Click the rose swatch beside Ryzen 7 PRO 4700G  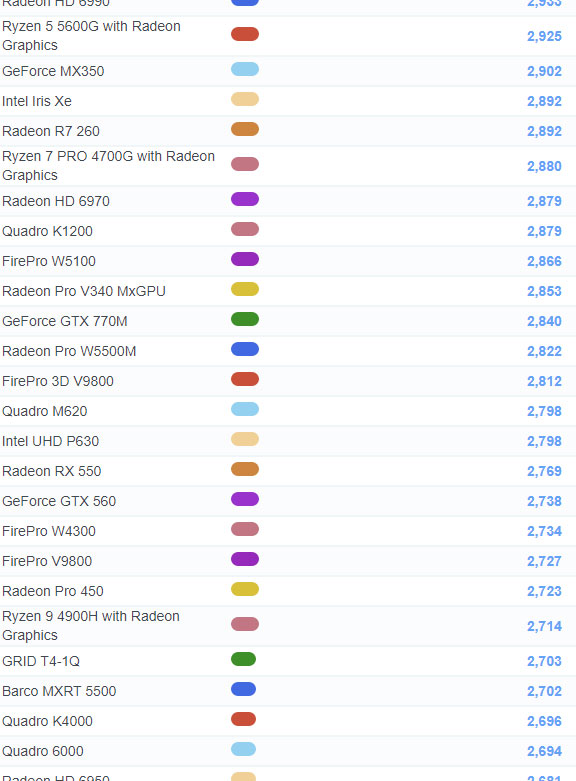245,164
